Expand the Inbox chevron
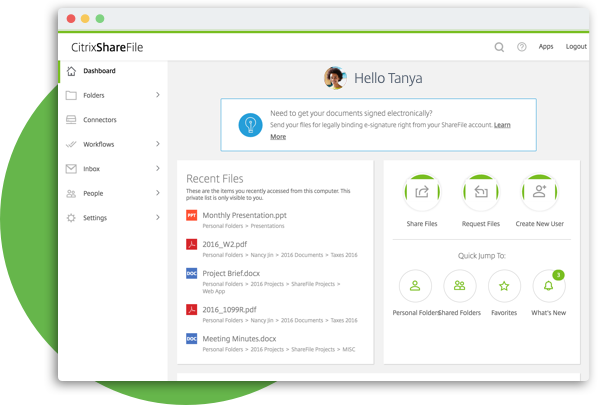This screenshot has height=405, width=598. [x=158, y=168]
